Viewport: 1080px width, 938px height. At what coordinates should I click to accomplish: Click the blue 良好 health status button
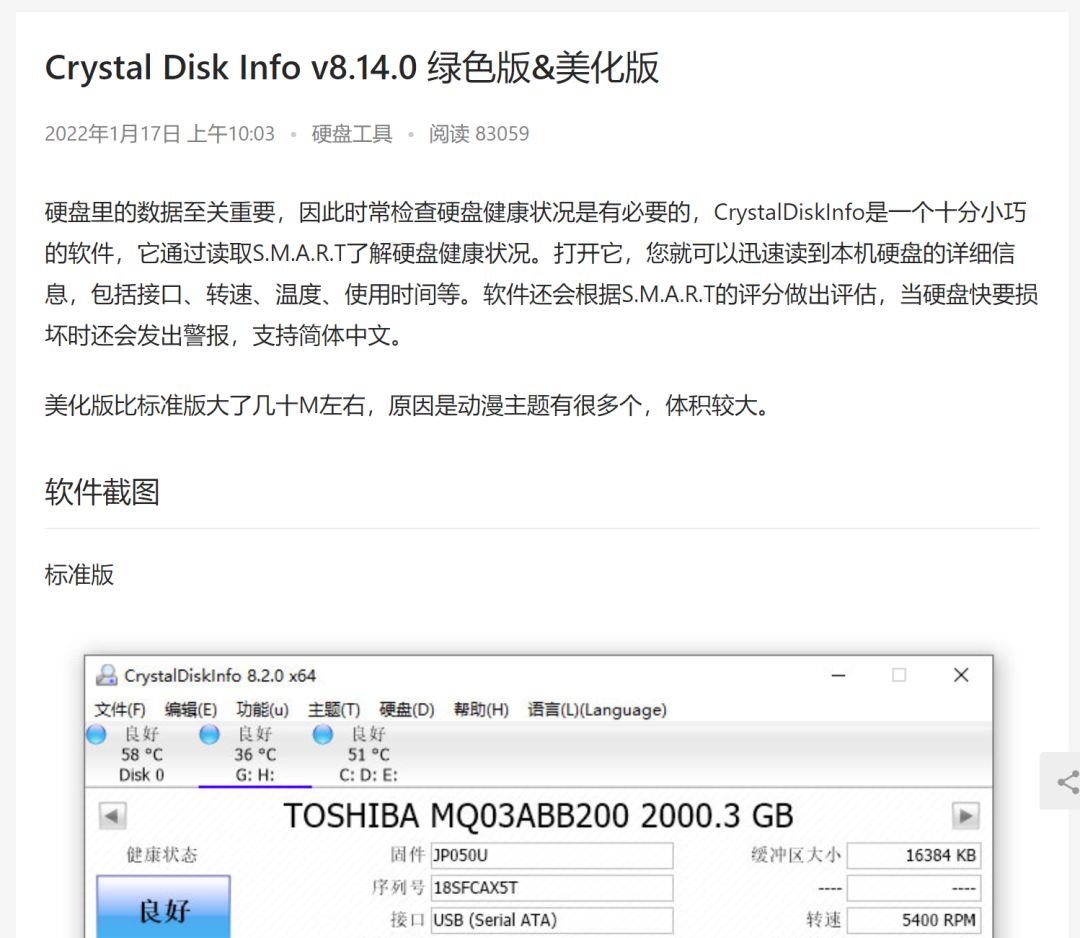[x=163, y=907]
